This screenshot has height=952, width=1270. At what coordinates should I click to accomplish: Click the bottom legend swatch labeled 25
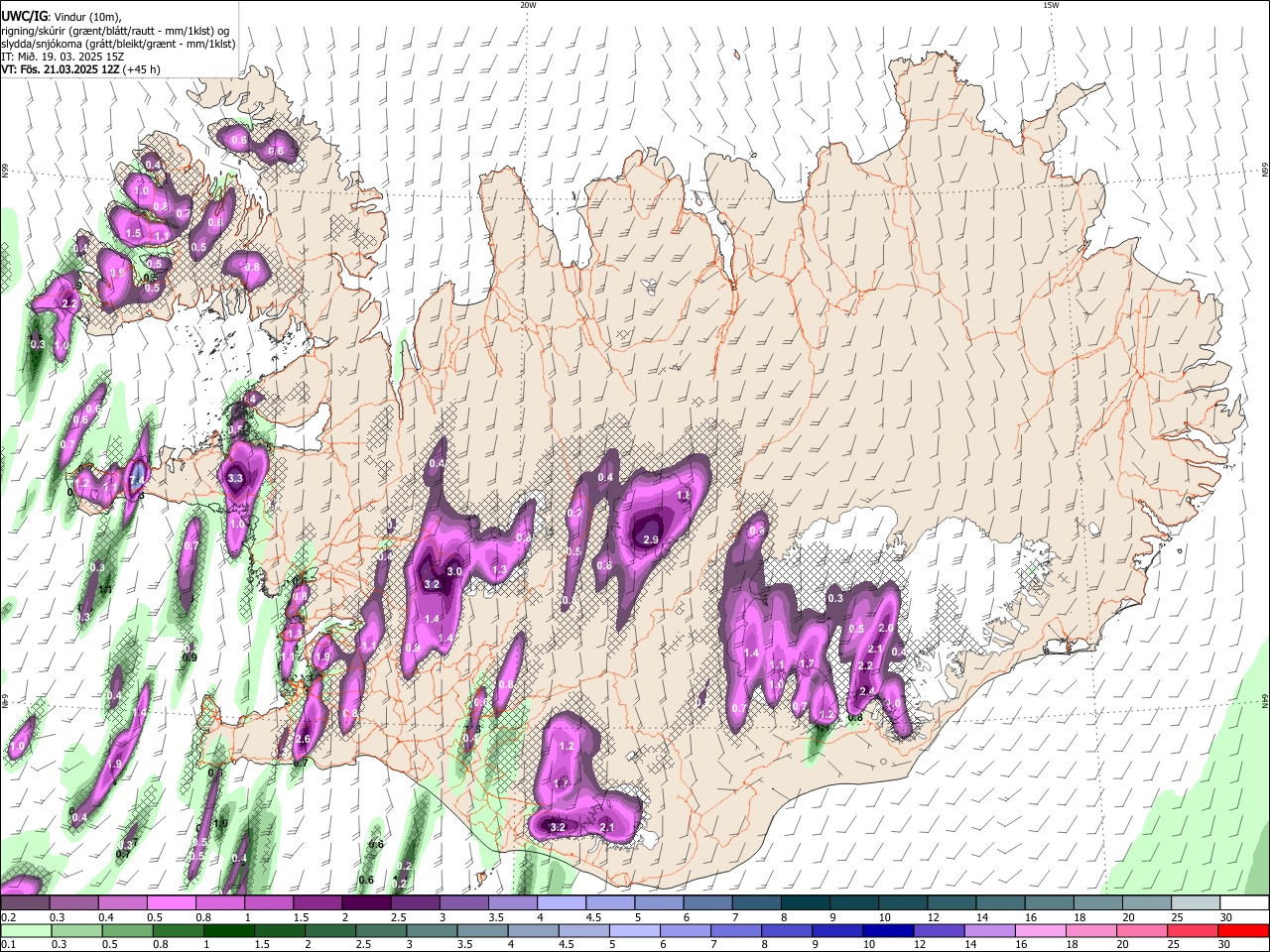(x=1192, y=930)
